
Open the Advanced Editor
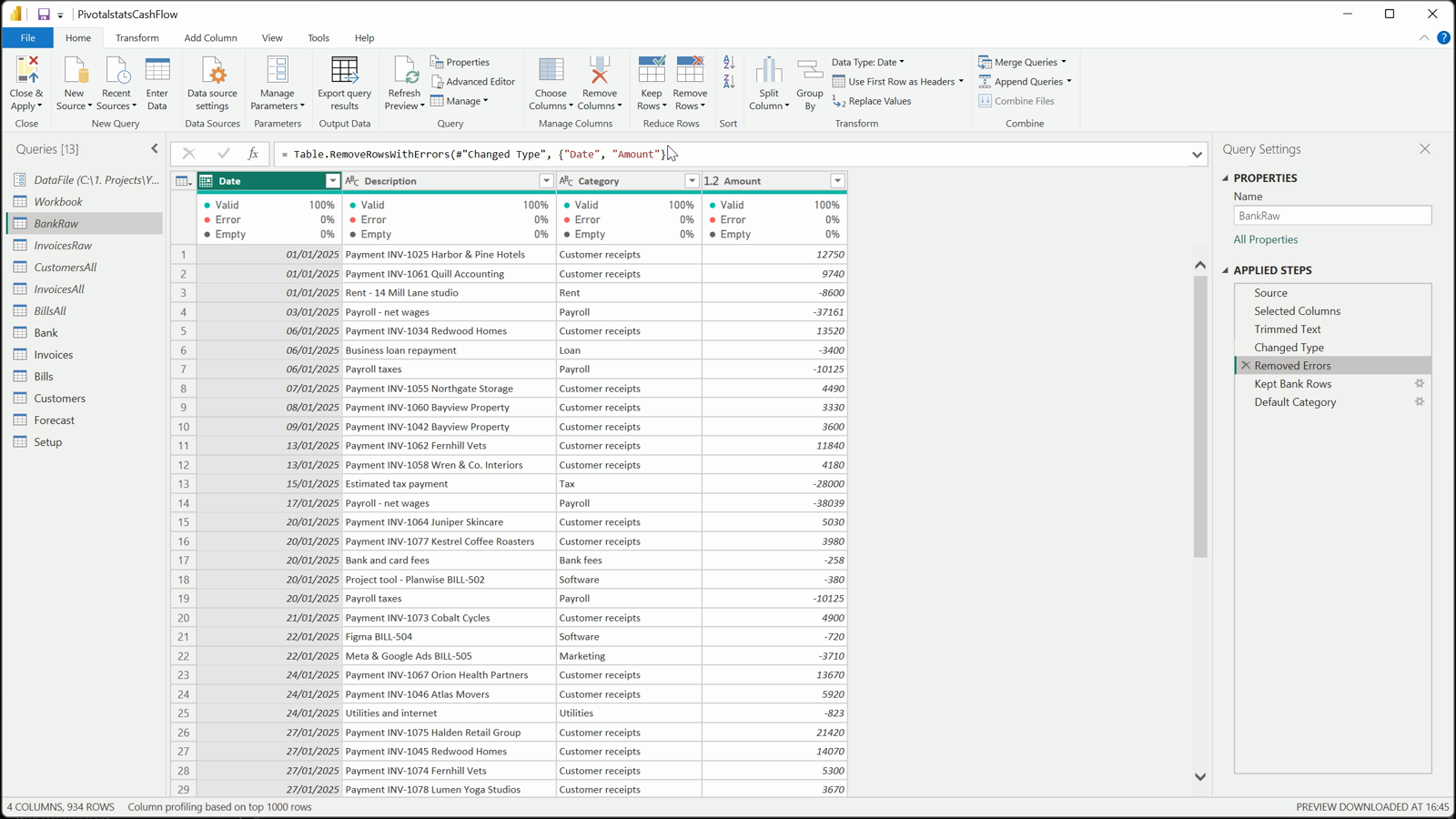(x=473, y=82)
